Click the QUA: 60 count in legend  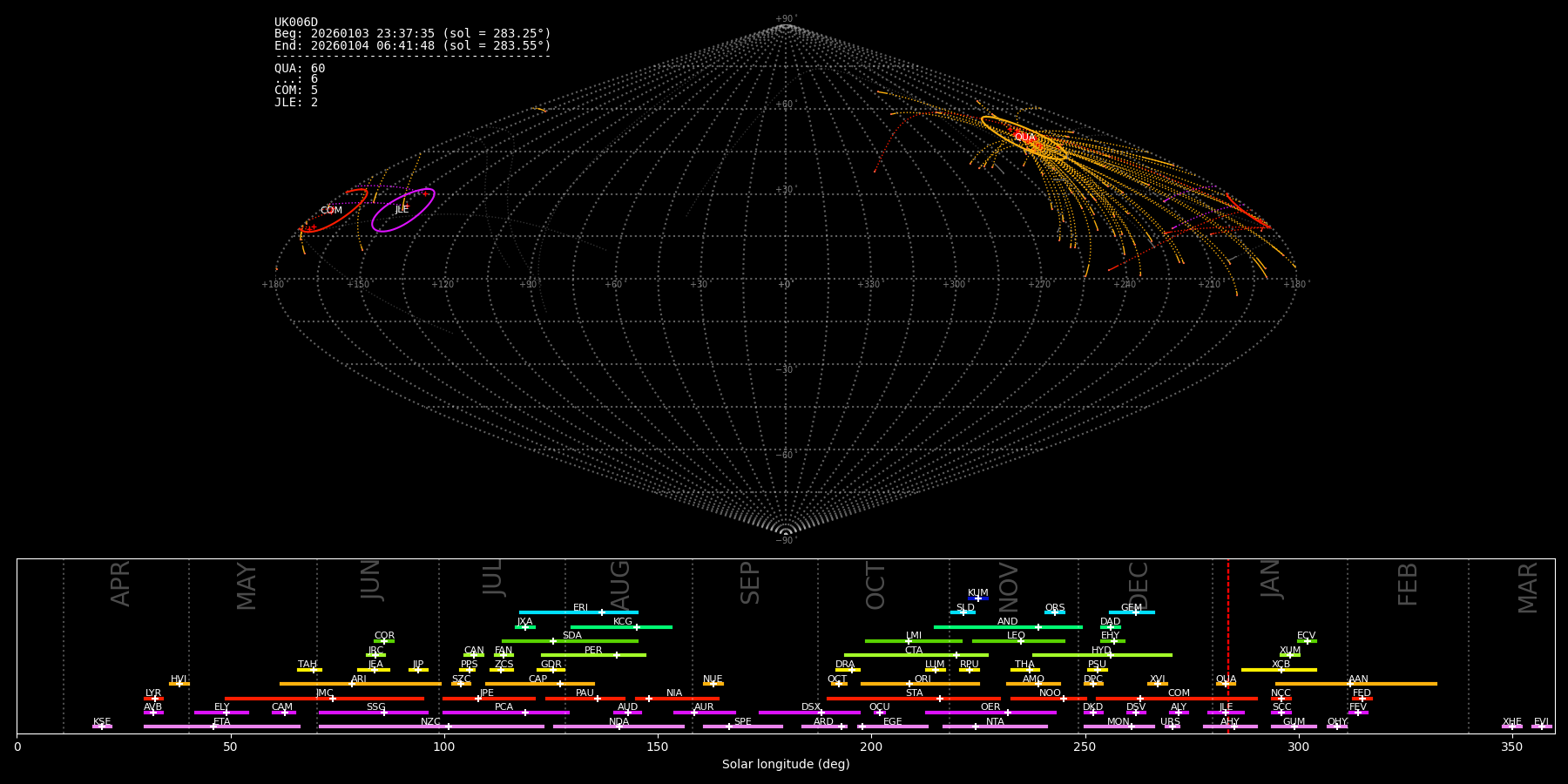pos(300,69)
